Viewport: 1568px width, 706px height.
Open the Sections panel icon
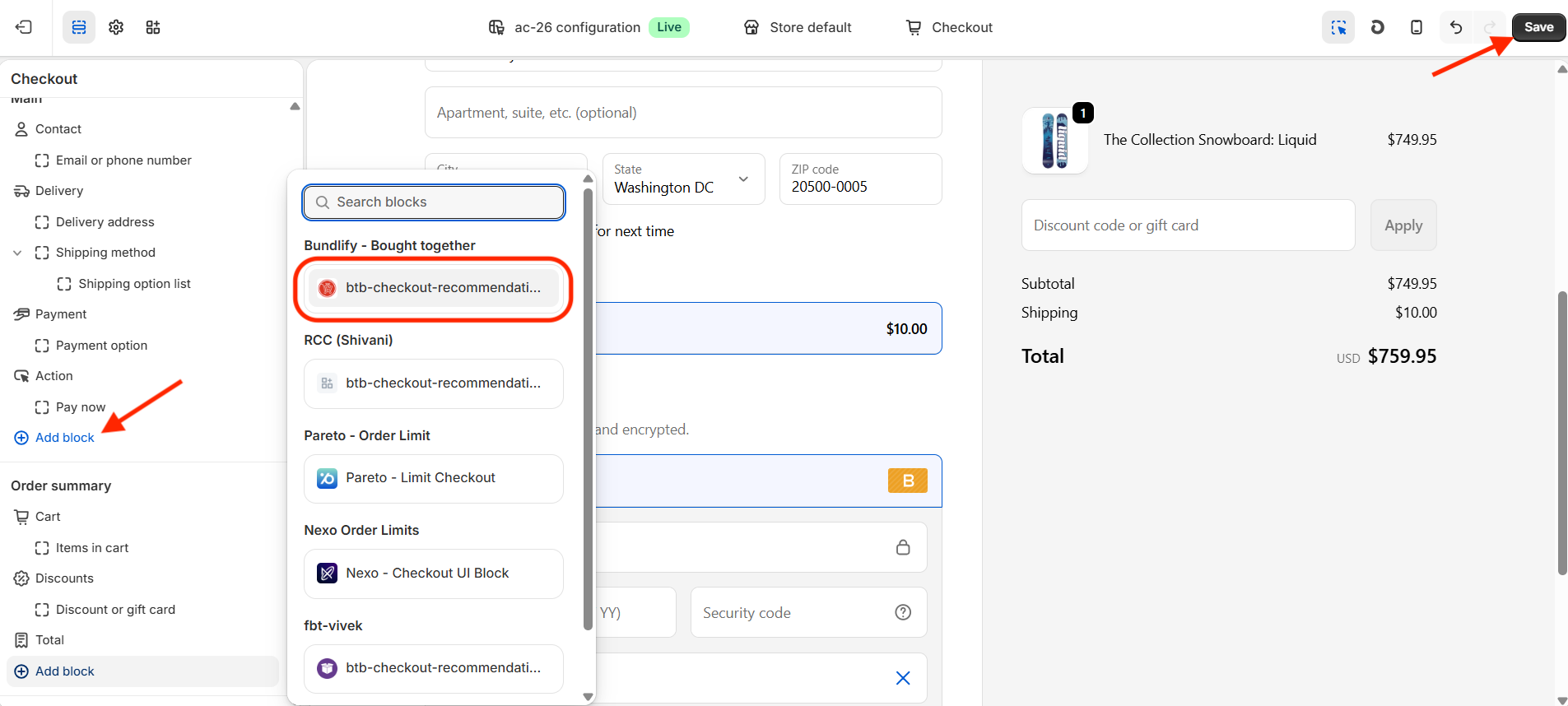coord(79,27)
